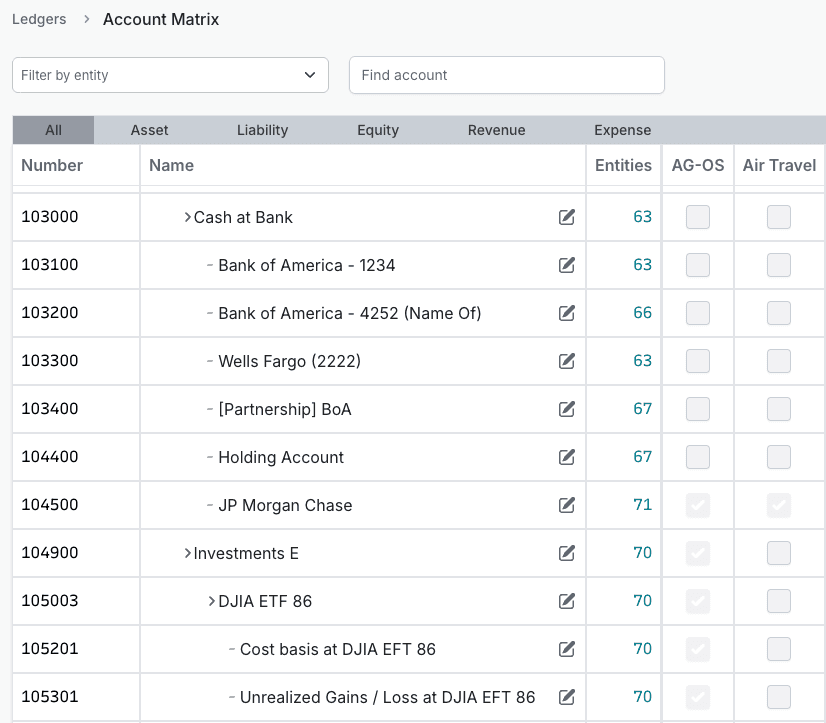Edit the Bank of America - 1234 account
The width and height of the screenshot is (826, 723).
coord(567,265)
